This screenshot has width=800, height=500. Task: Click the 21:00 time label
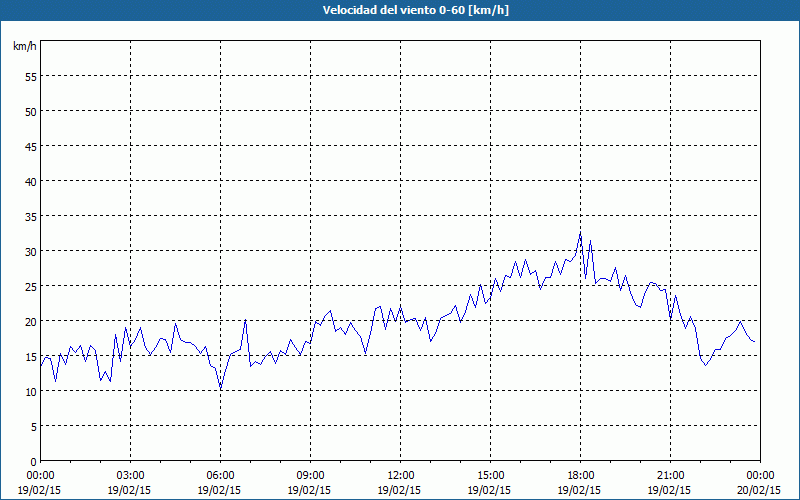point(670,476)
